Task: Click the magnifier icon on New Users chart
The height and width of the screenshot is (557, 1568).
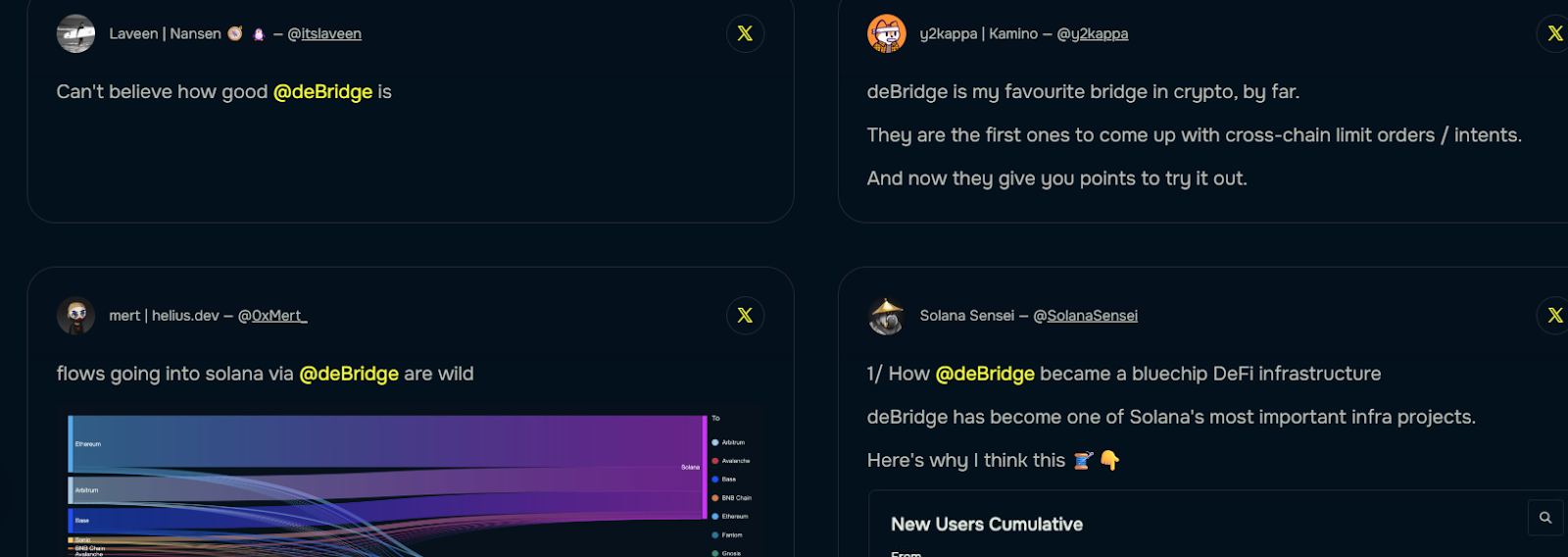Action: point(1545,518)
